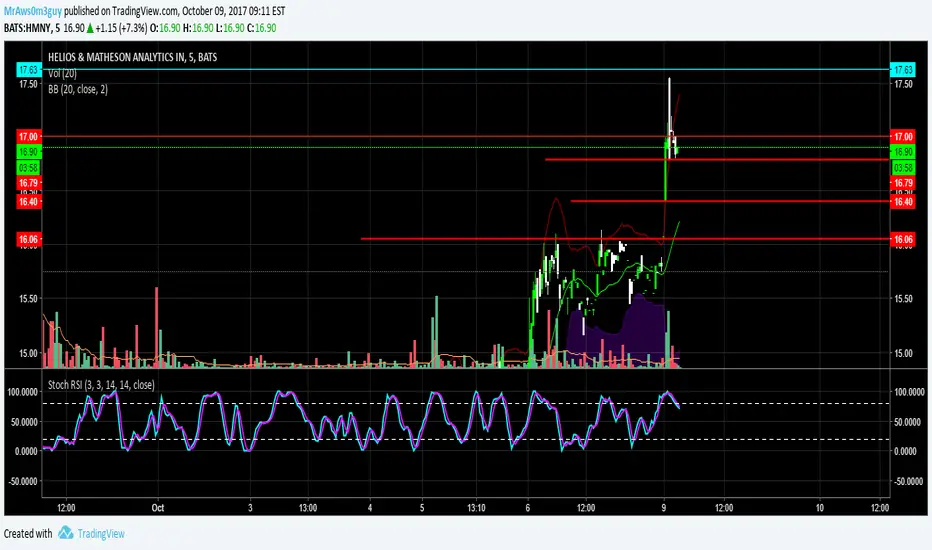Click the 10 date label on time axis
The width and height of the screenshot is (932, 550).
(x=820, y=508)
